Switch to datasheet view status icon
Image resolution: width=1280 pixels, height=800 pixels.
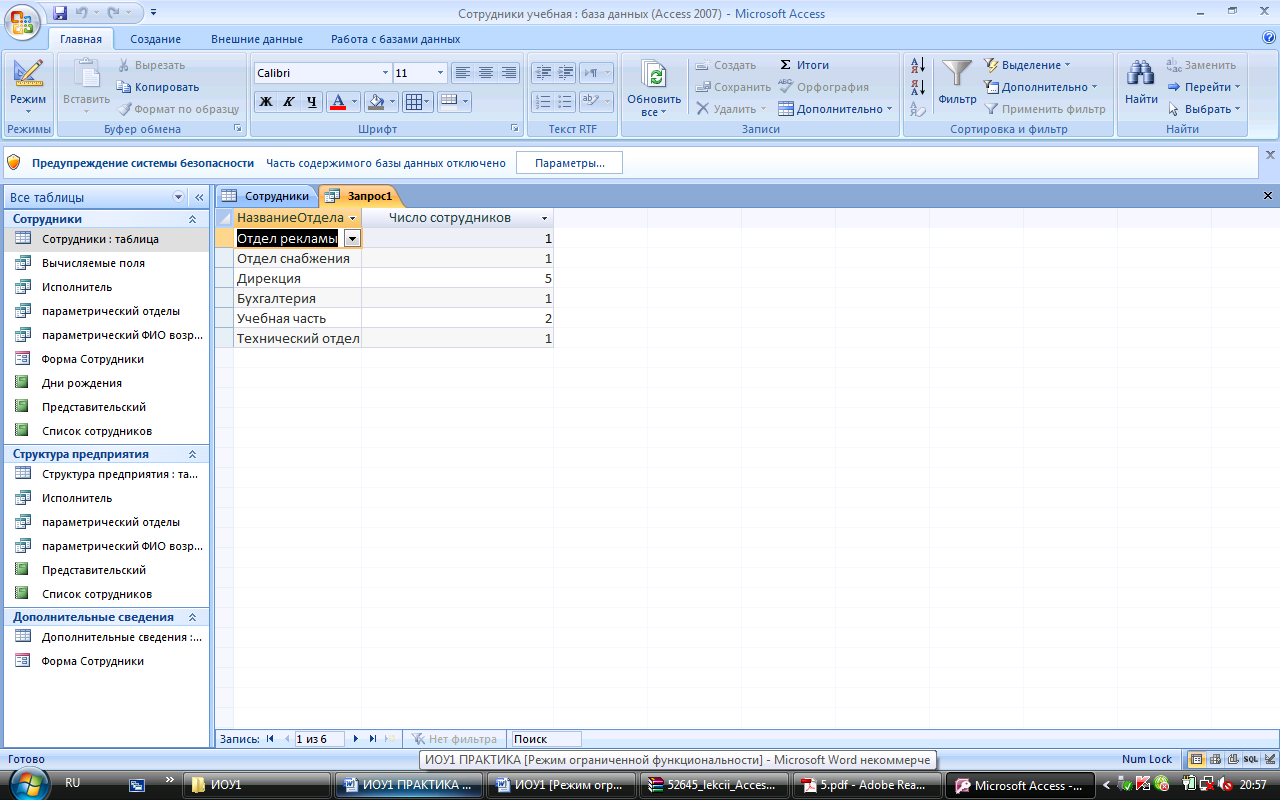[1197, 759]
